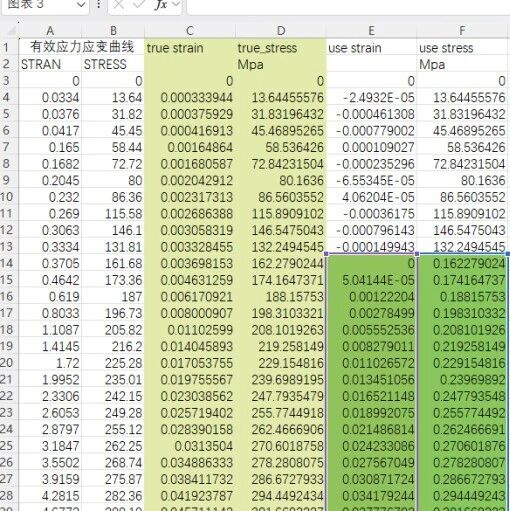Screen dimensions: 510x511
Task: Expand the fx function dropdown chevron
Action: point(175,5)
